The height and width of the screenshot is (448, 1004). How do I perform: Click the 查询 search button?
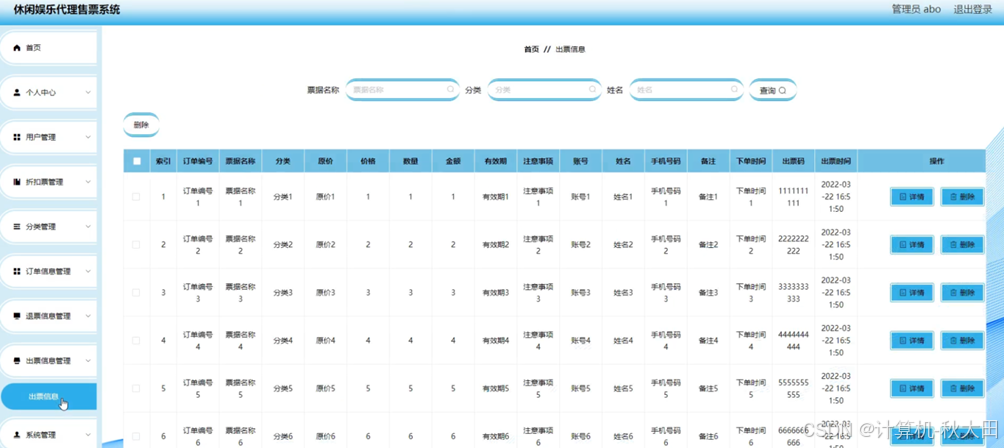coord(773,90)
